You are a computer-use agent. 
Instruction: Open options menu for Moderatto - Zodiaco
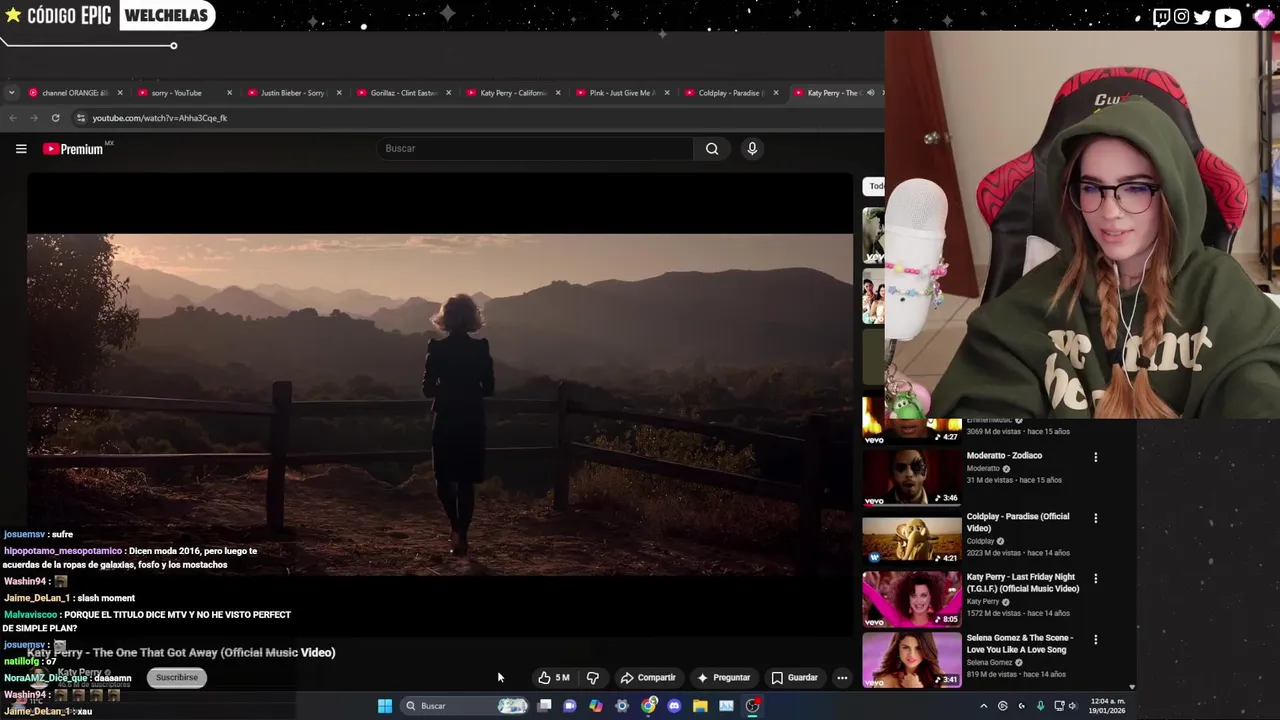1095,457
